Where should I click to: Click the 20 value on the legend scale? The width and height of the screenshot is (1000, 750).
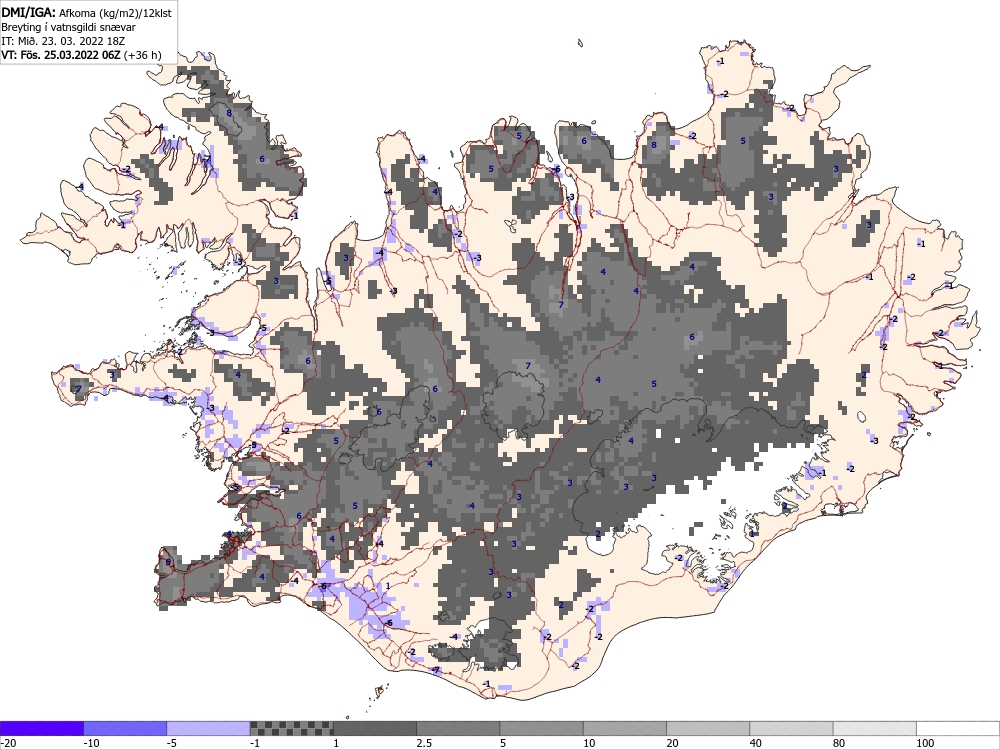(673, 743)
